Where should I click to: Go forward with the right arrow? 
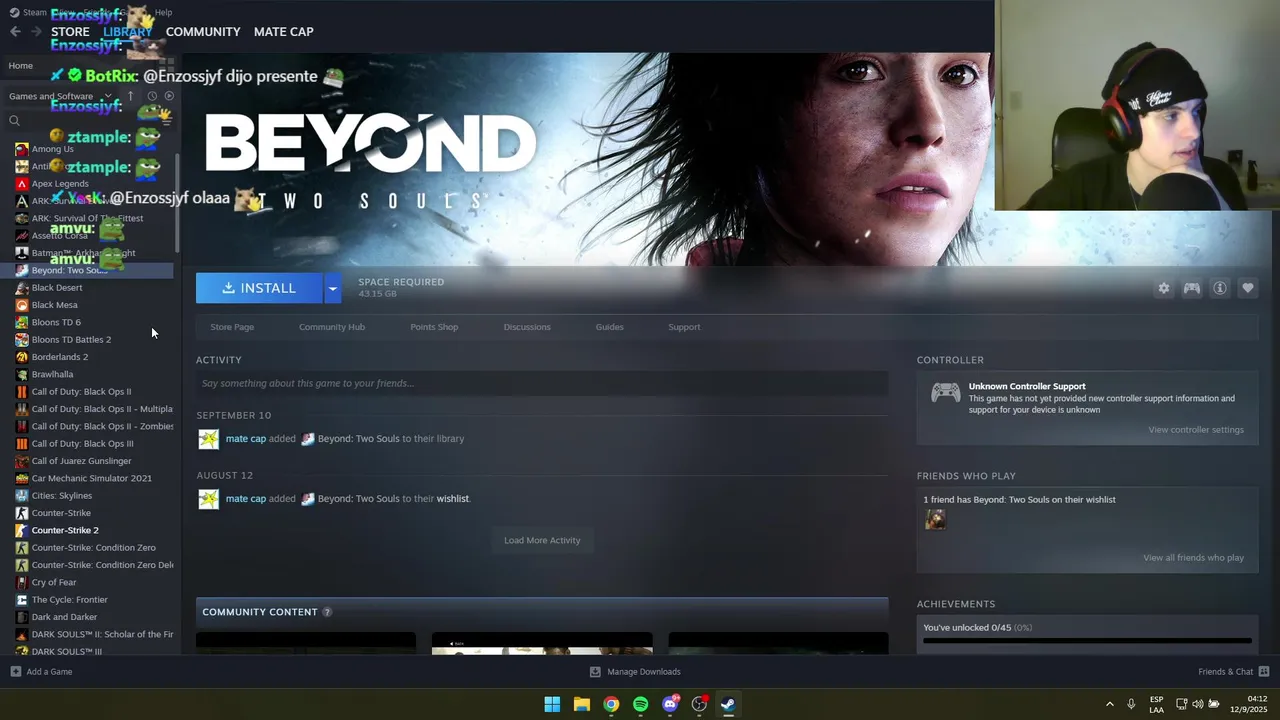point(36,31)
